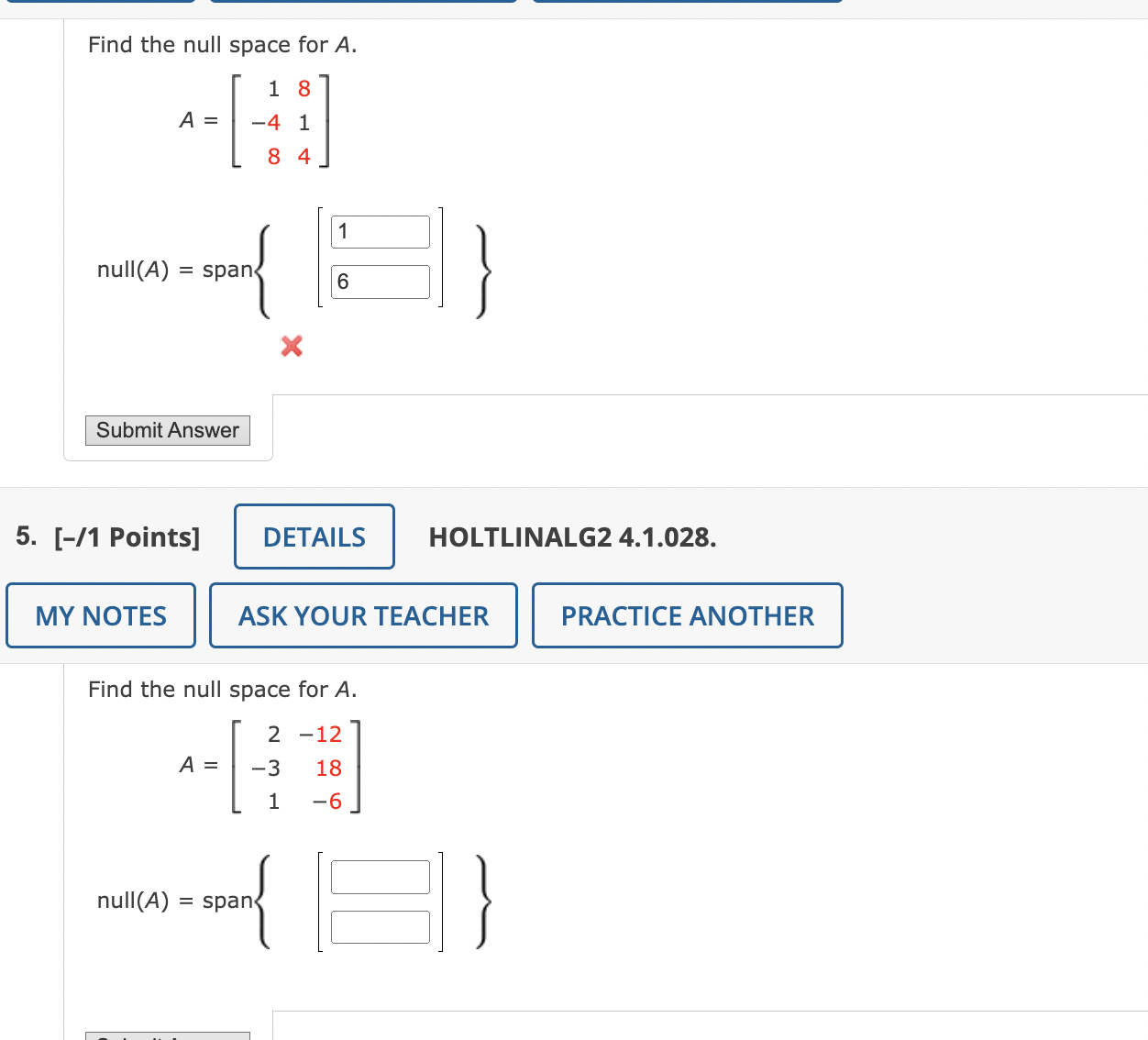Click the Submit Answer button for question 4
The width and height of the screenshot is (1148, 1040).
point(167,430)
